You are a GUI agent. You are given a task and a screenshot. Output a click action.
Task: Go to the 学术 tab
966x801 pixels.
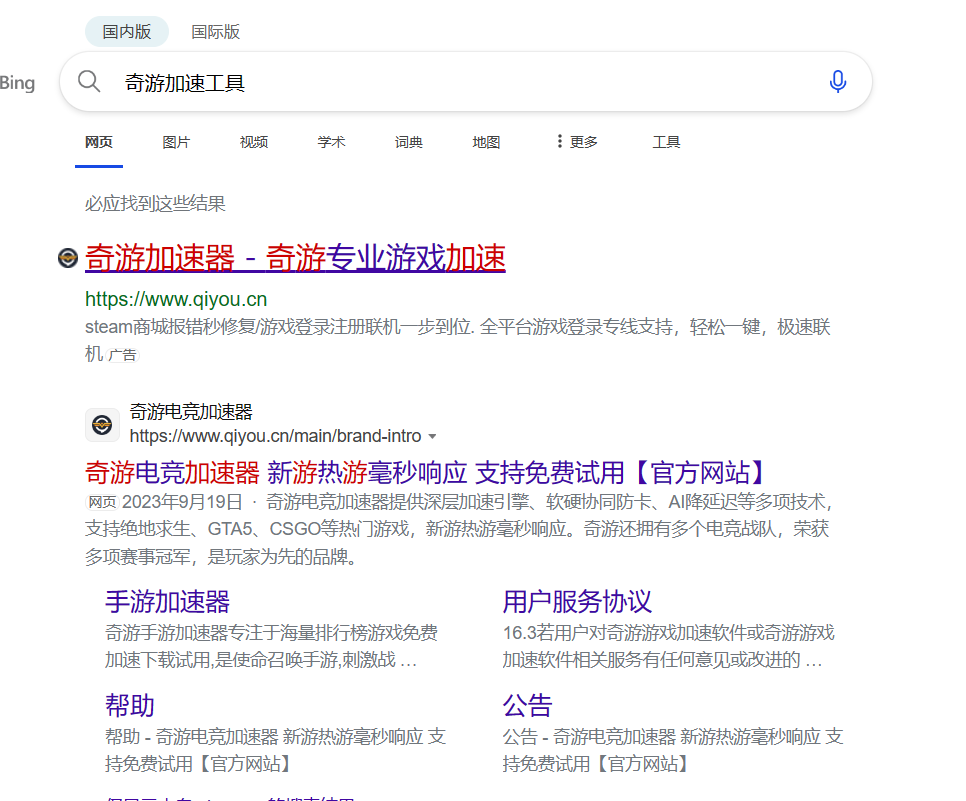pyautogui.click(x=331, y=142)
